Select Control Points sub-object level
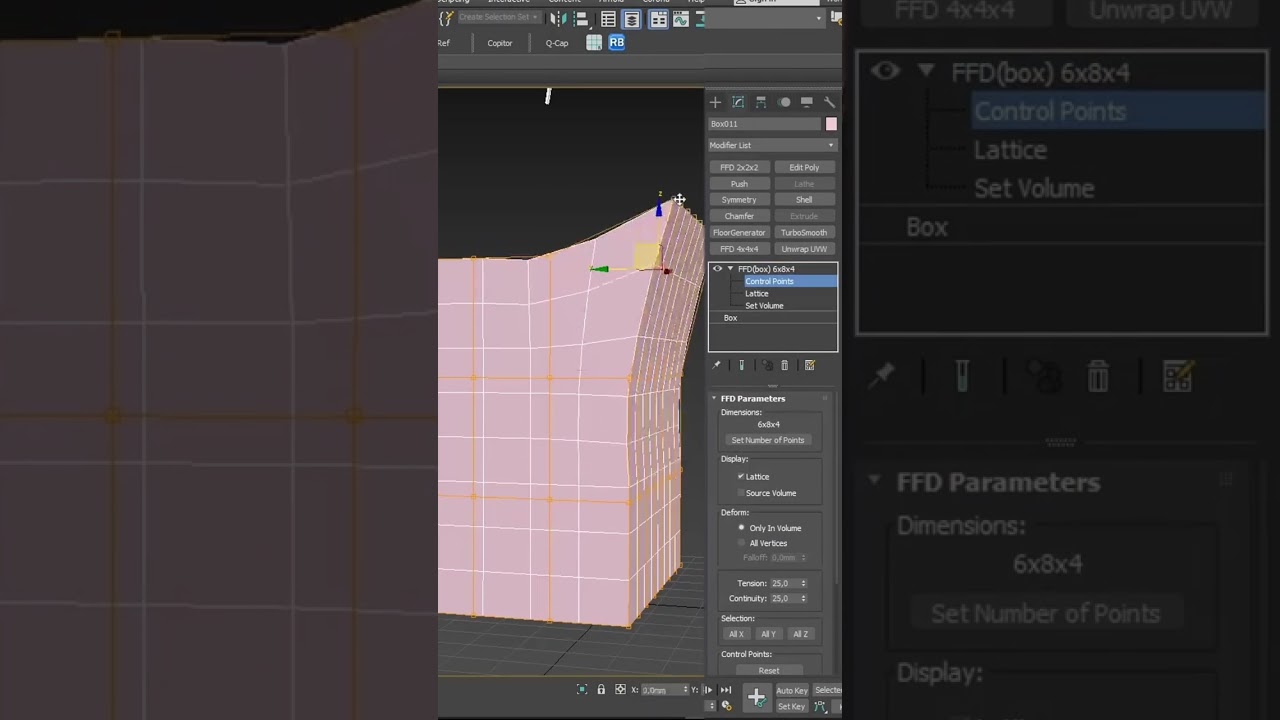 click(x=790, y=281)
